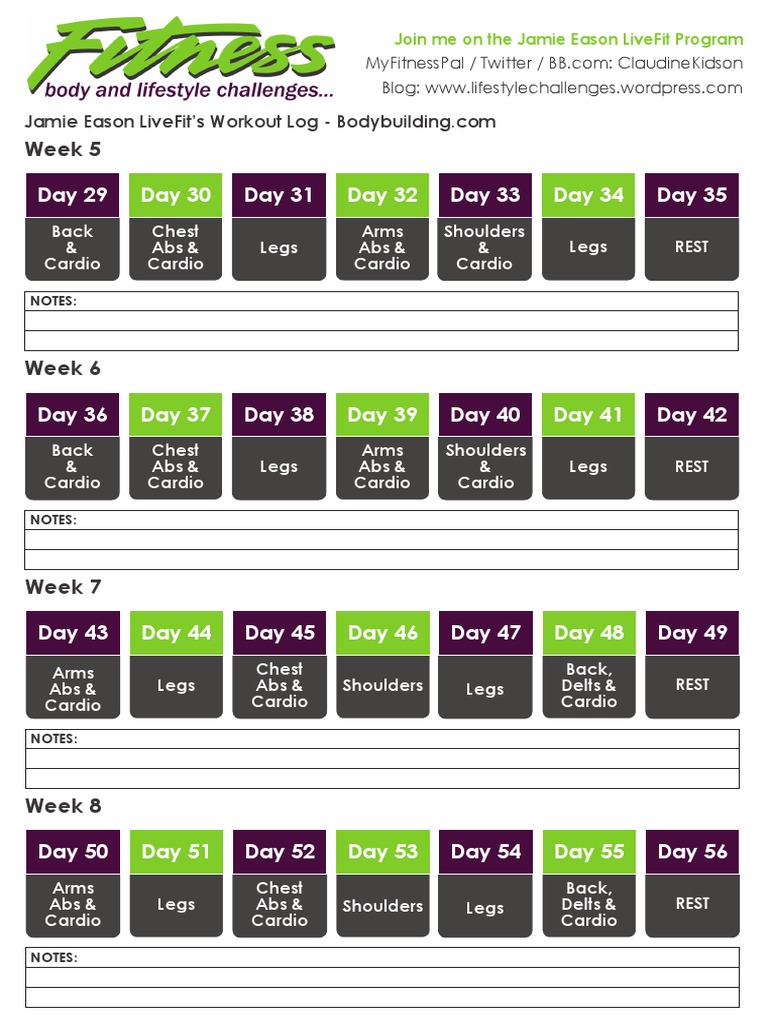Viewport: 768px width, 1024px height.
Task: Click the Fitness logo at top left
Action: (180, 58)
